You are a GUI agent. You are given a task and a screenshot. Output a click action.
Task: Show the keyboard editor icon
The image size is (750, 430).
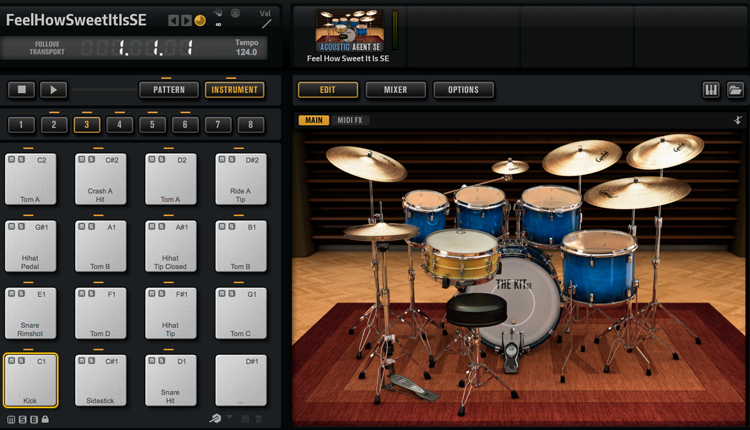click(x=711, y=89)
